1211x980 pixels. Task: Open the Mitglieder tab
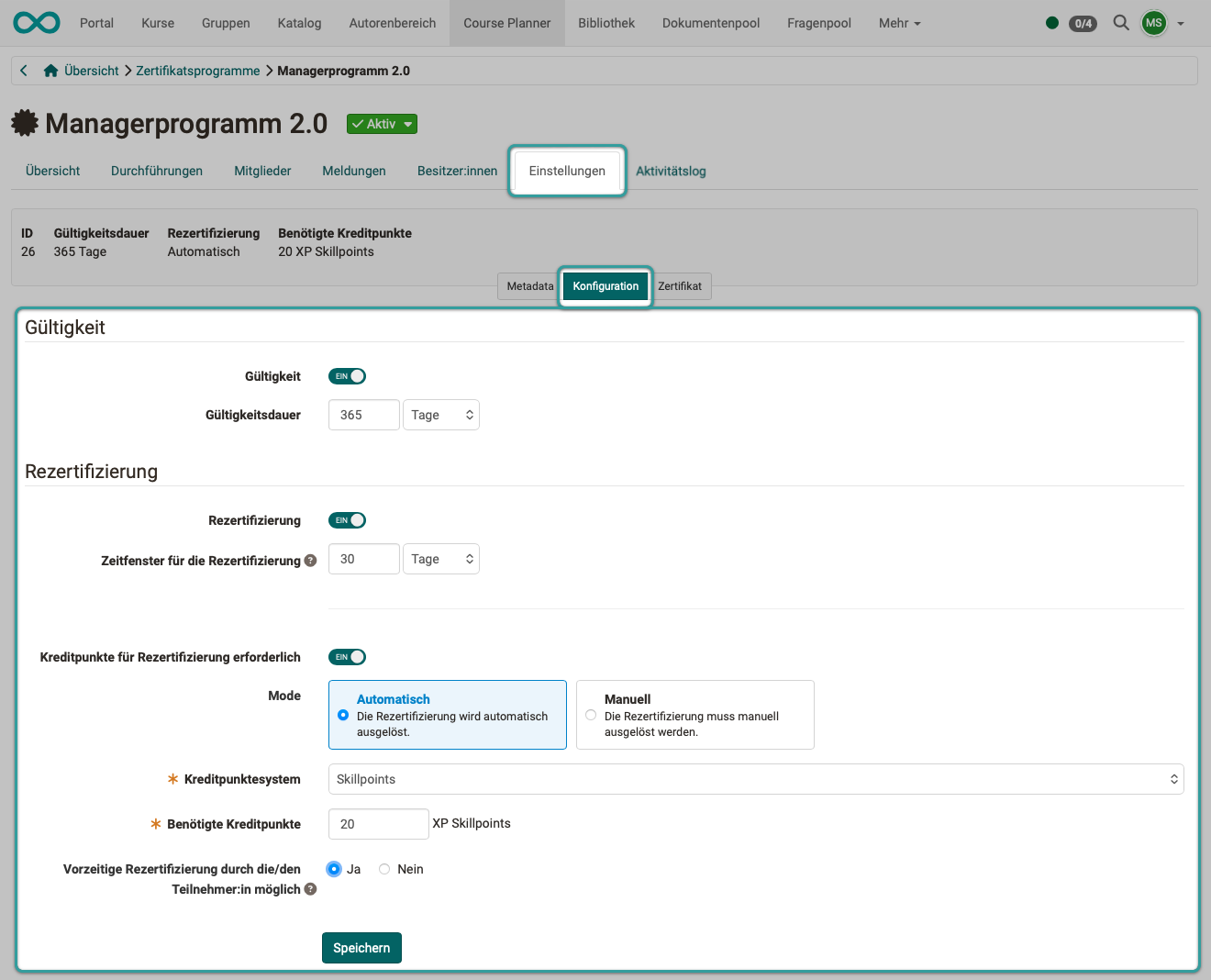[x=262, y=171]
